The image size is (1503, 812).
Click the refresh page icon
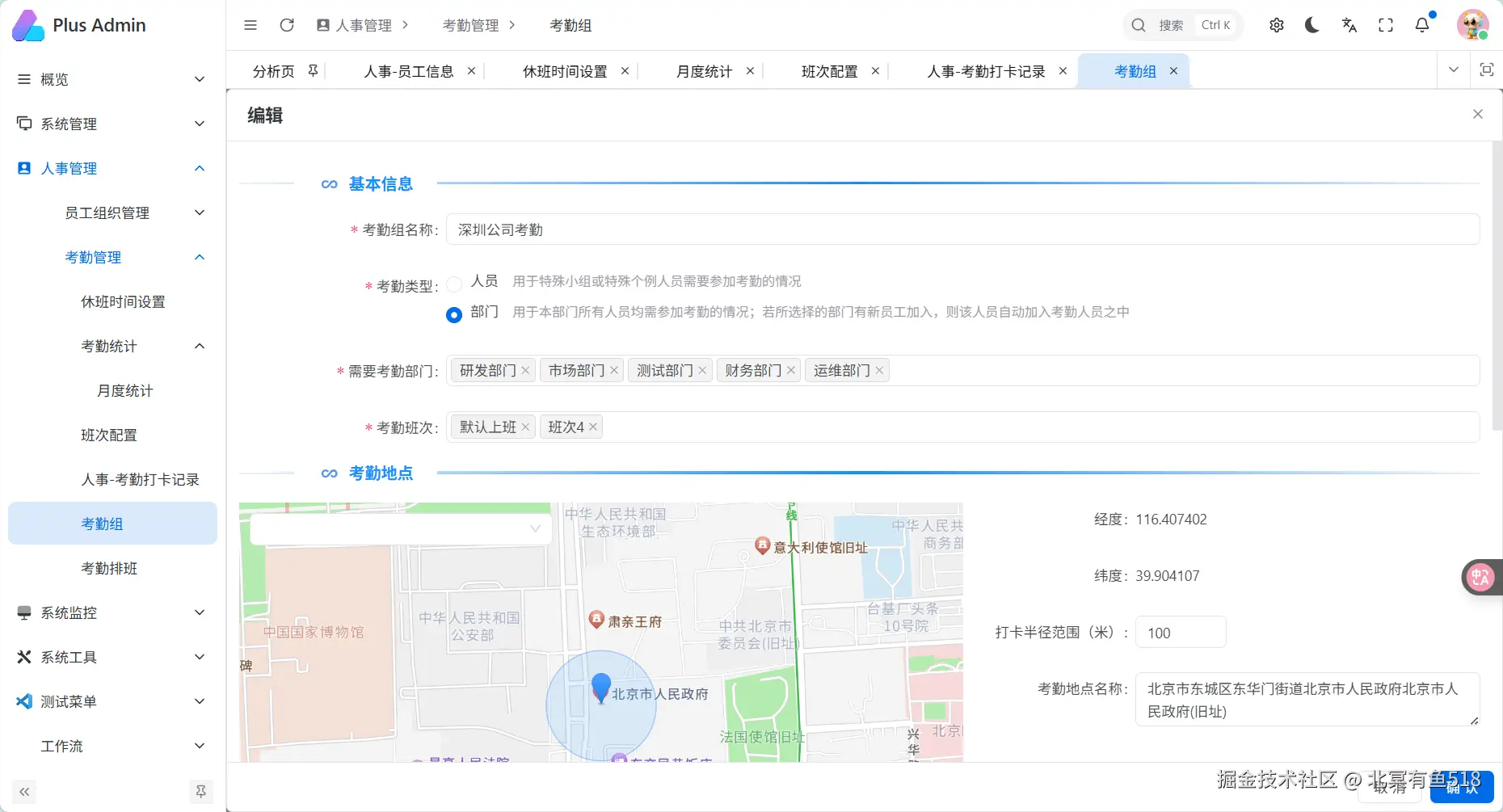pyautogui.click(x=287, y=25)
